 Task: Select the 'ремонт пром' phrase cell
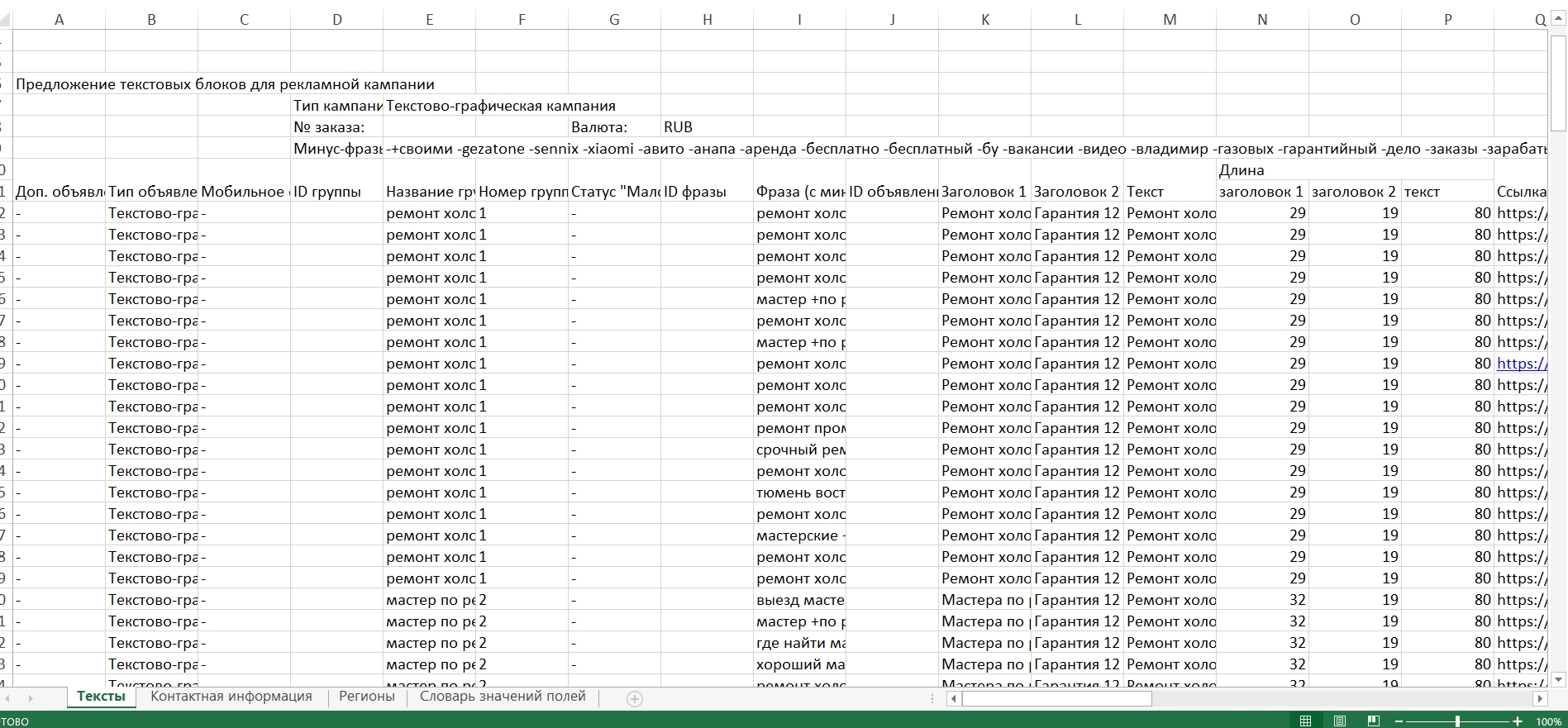[800, 428]
